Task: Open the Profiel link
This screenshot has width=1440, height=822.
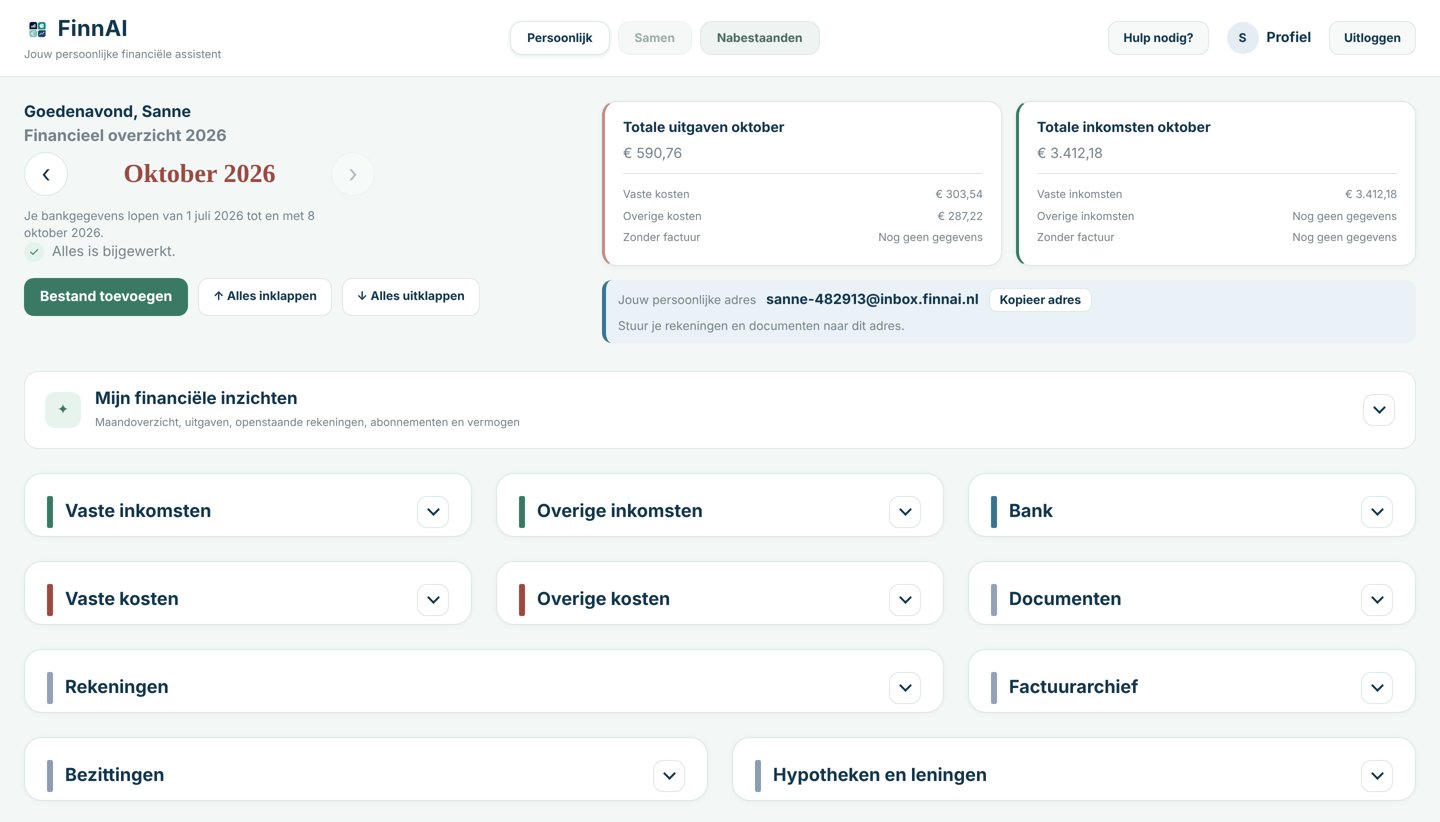Action: point(1288,38)
